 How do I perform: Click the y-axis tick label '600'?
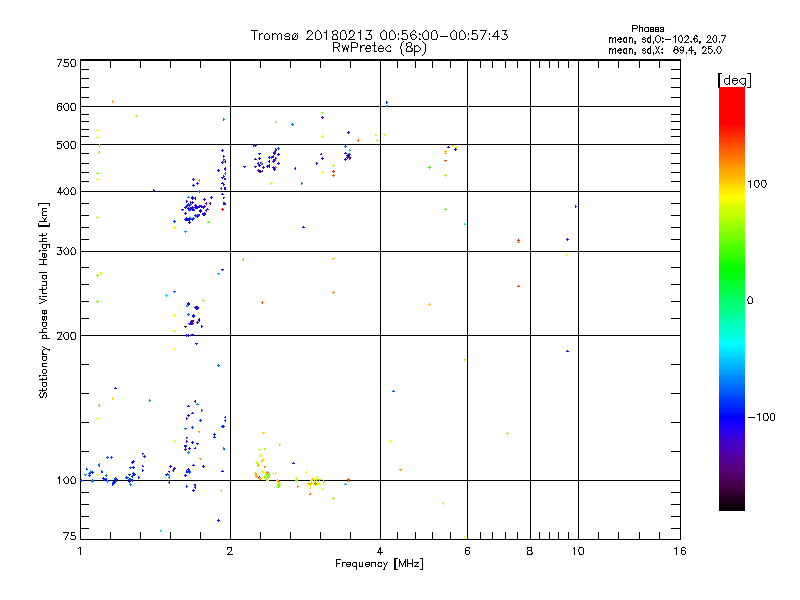(66, 107)
